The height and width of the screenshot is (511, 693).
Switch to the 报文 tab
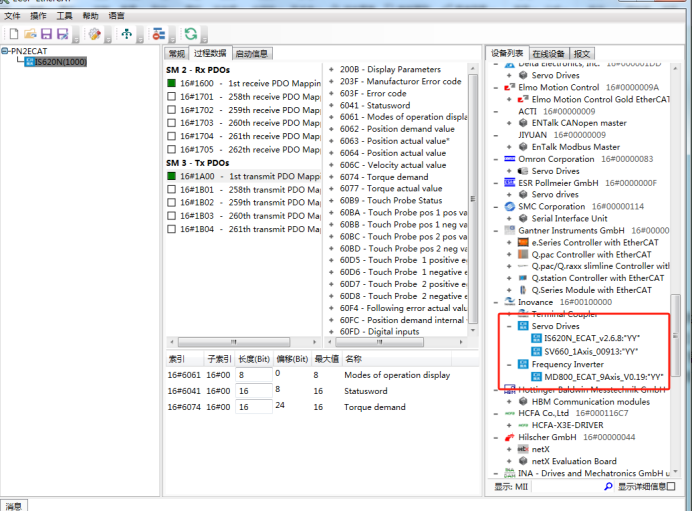point(582,53)
